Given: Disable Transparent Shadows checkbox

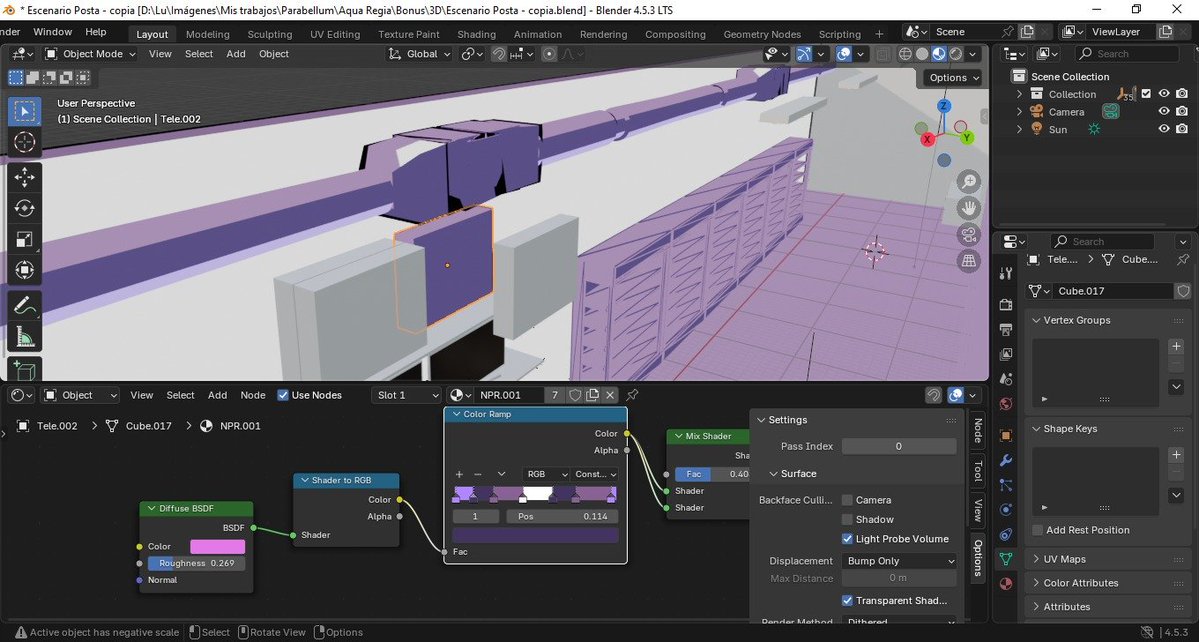Looking at the screenshot, I should pos(847,601).
